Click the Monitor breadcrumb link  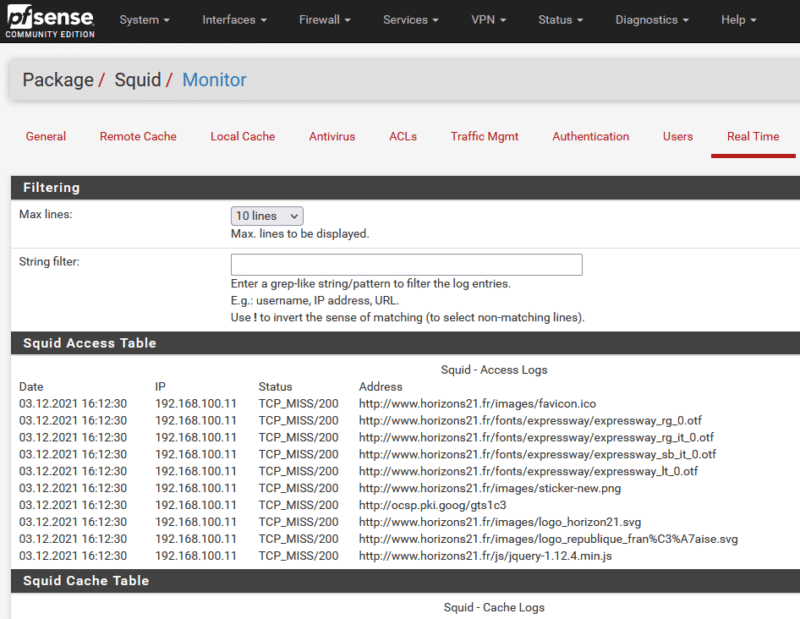click(214, 80)
